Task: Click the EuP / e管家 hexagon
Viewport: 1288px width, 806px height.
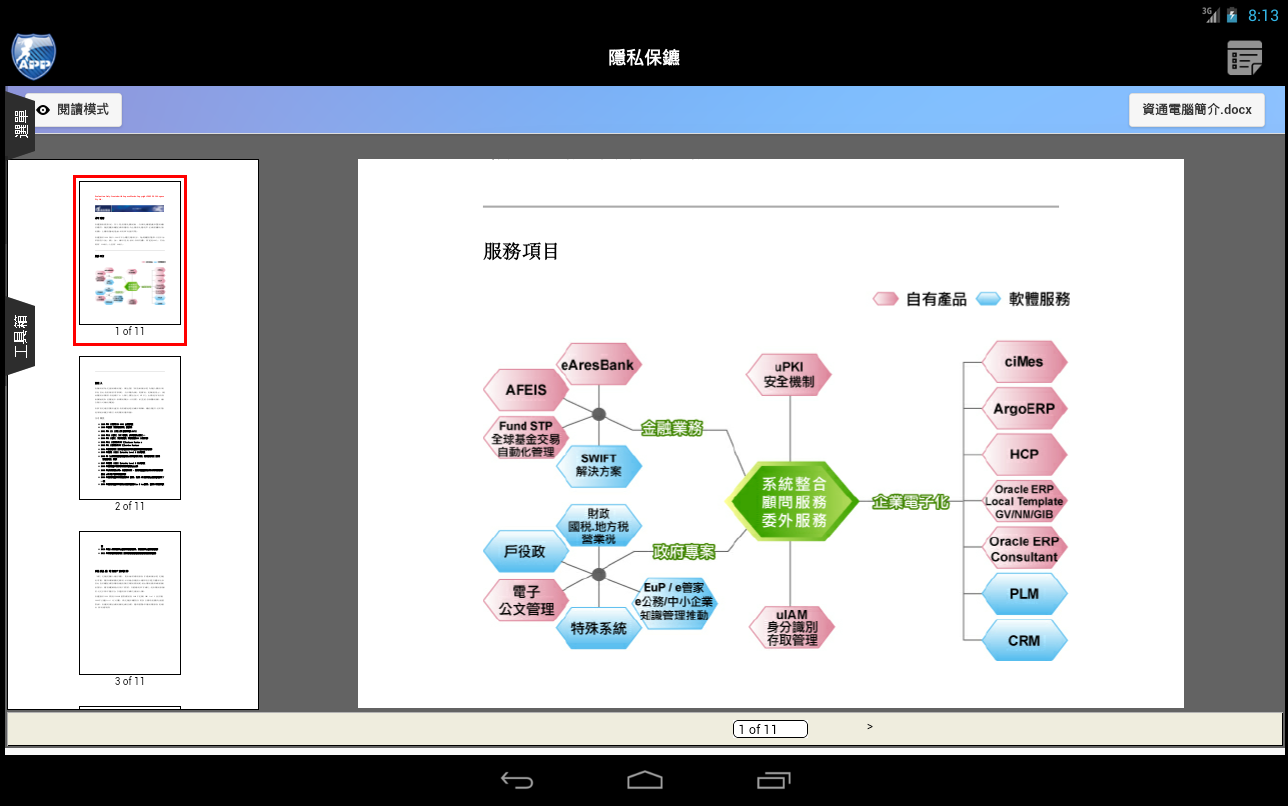Action: (x=674, y=602)
